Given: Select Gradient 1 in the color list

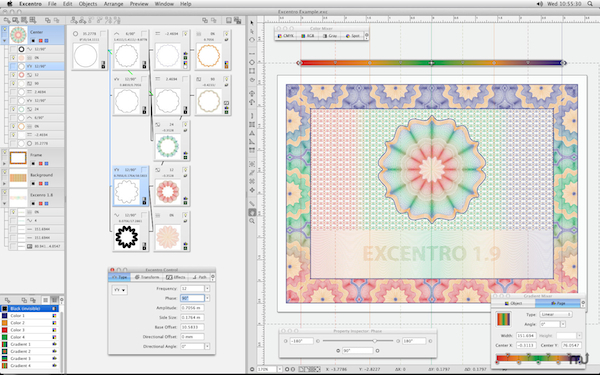Looking at the screenshot, I should coord(29,344).
